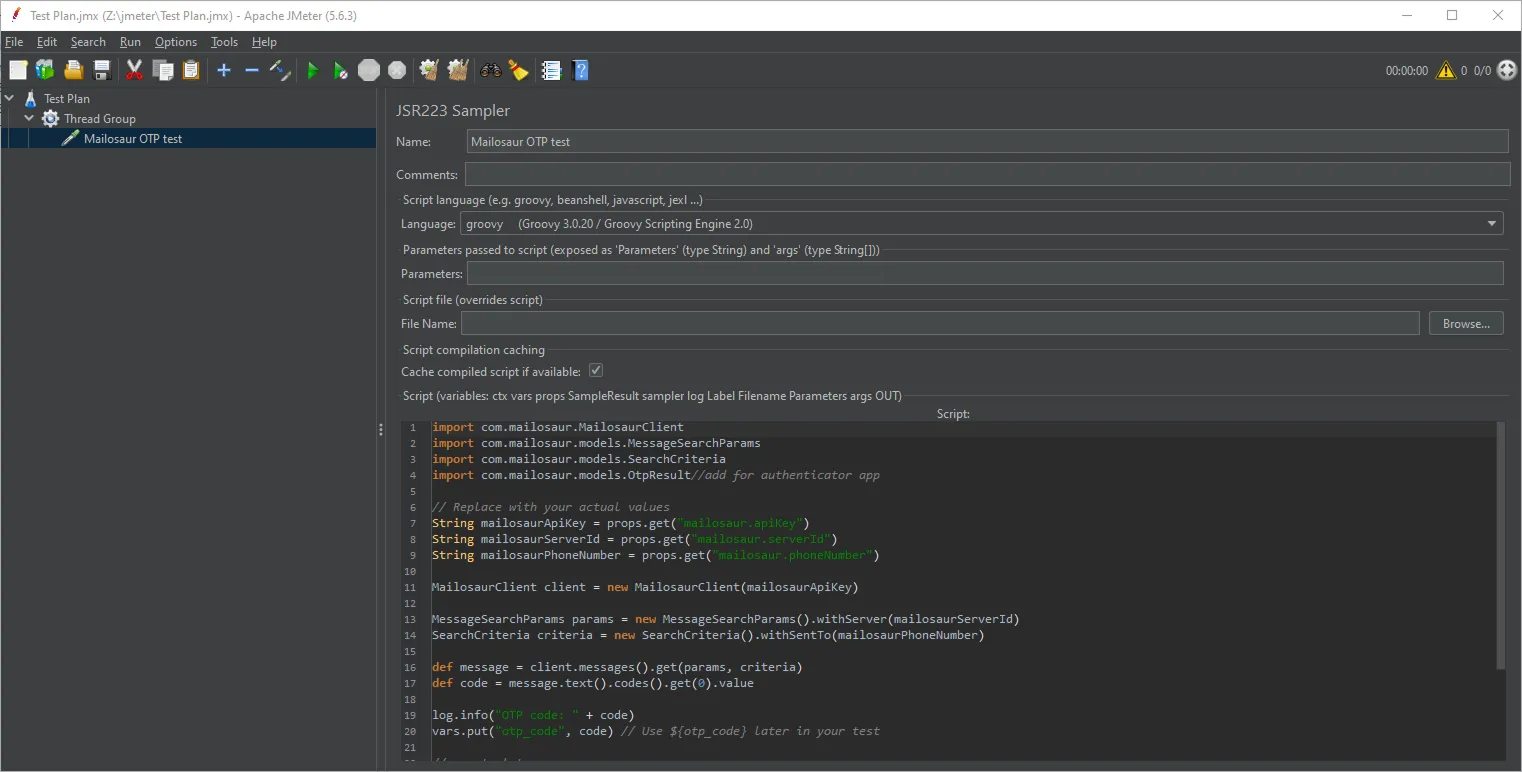The image size is (1522, 772).
Task: Start the test with the green play icon
Action: (312, 70)
